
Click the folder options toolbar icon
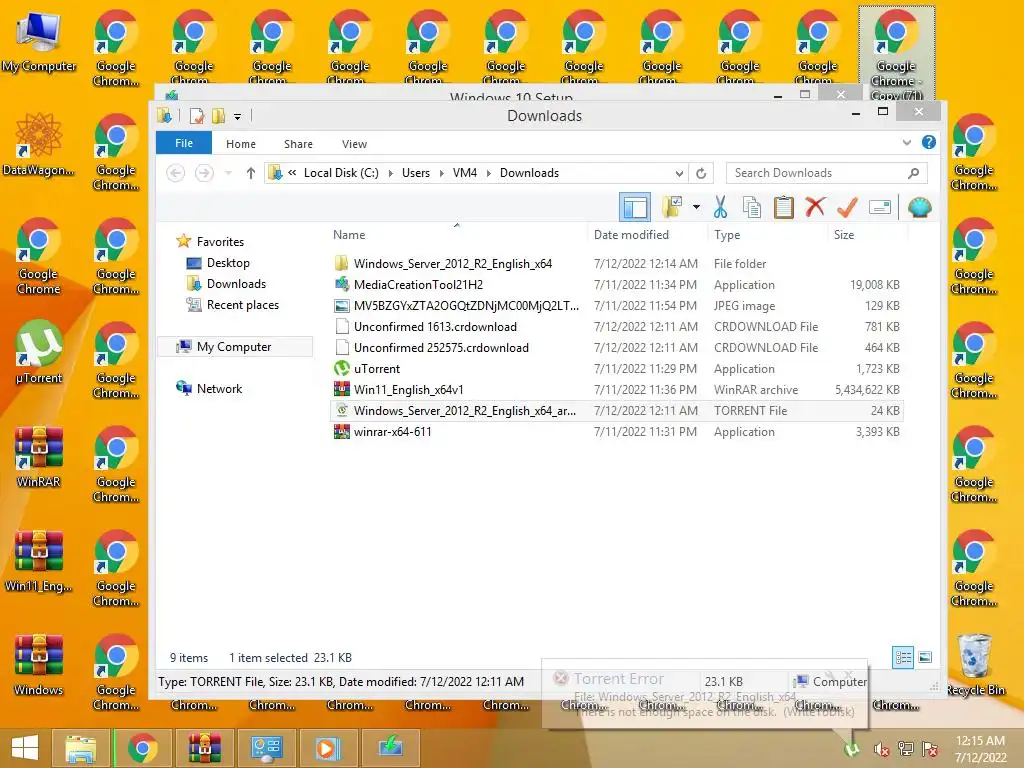672,207
